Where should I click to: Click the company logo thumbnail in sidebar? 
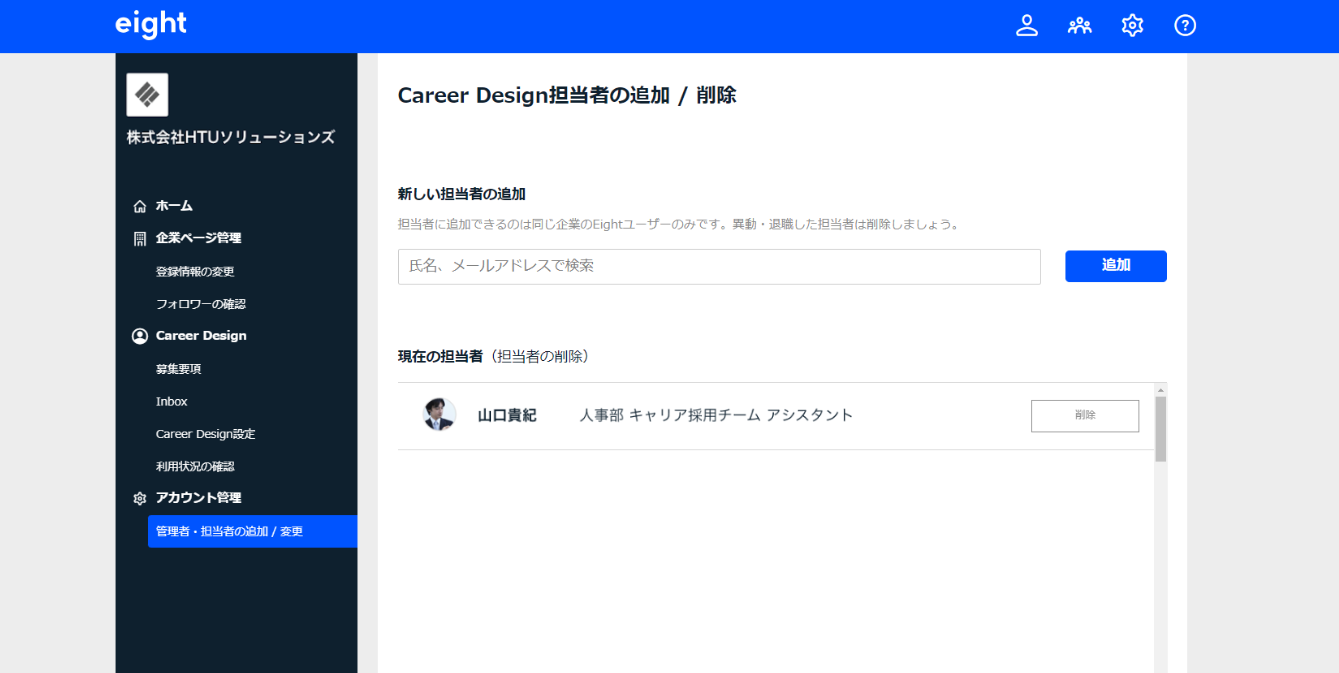(147, 95)
